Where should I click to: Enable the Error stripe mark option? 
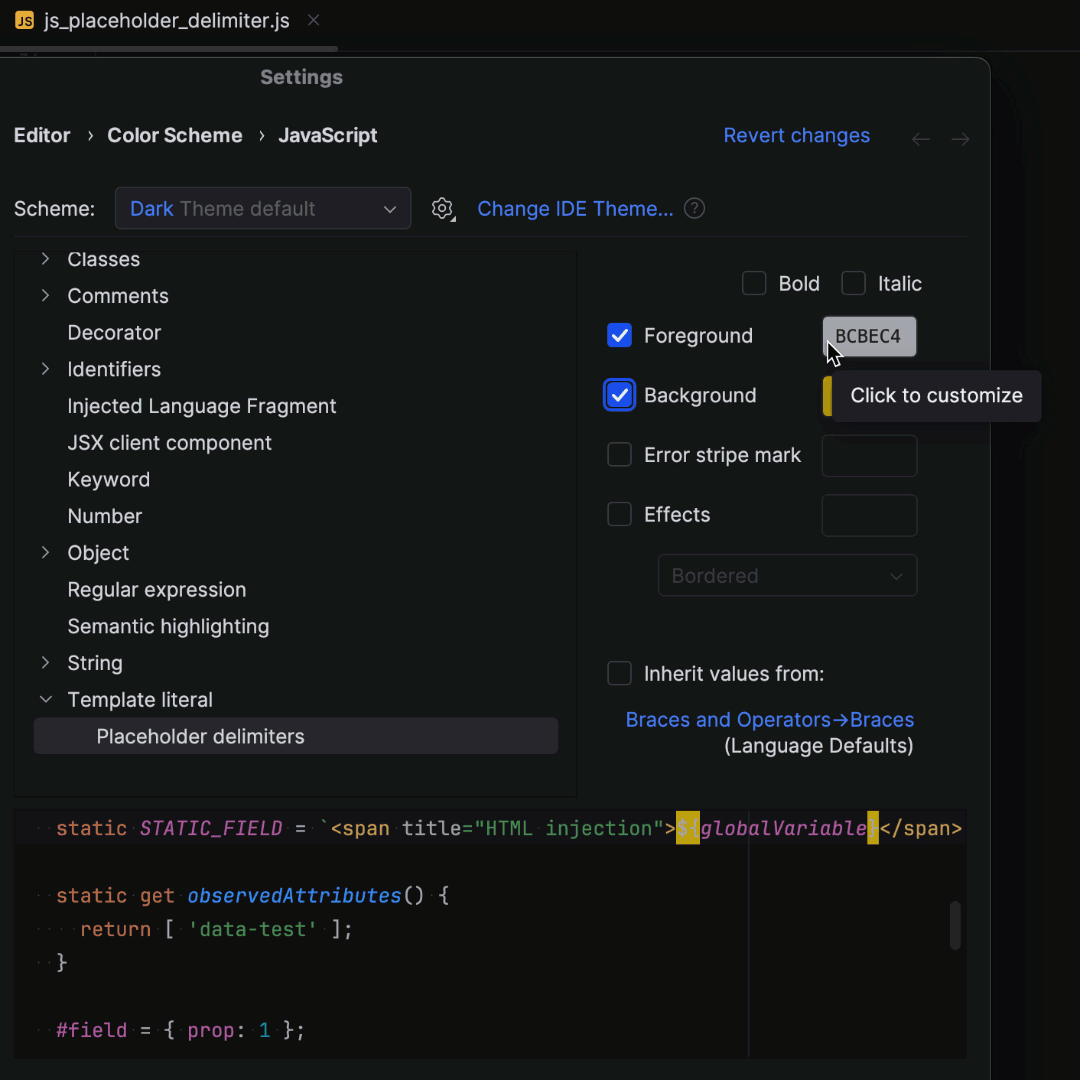[x=619, y=455]
